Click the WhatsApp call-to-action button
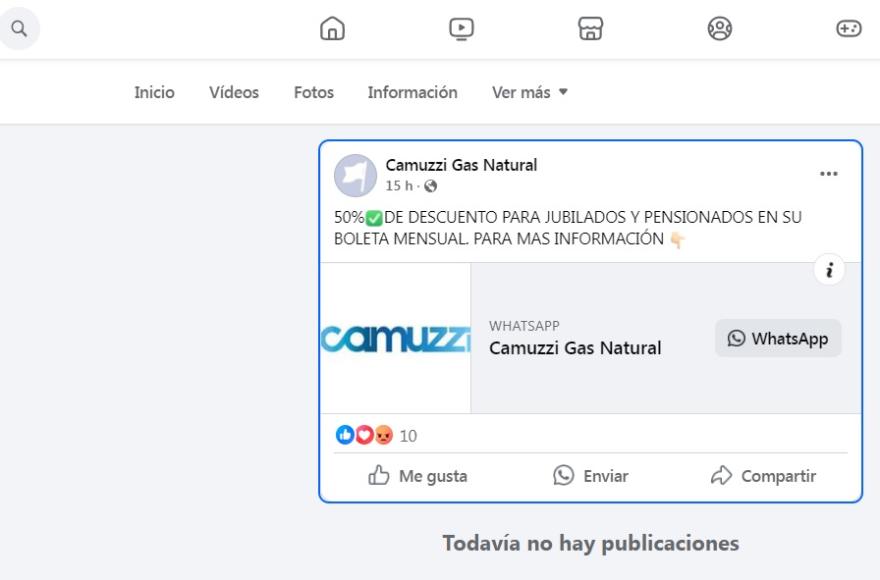This screenshot has height=580, width=880. pyautogui.click(x=778, y=339)
